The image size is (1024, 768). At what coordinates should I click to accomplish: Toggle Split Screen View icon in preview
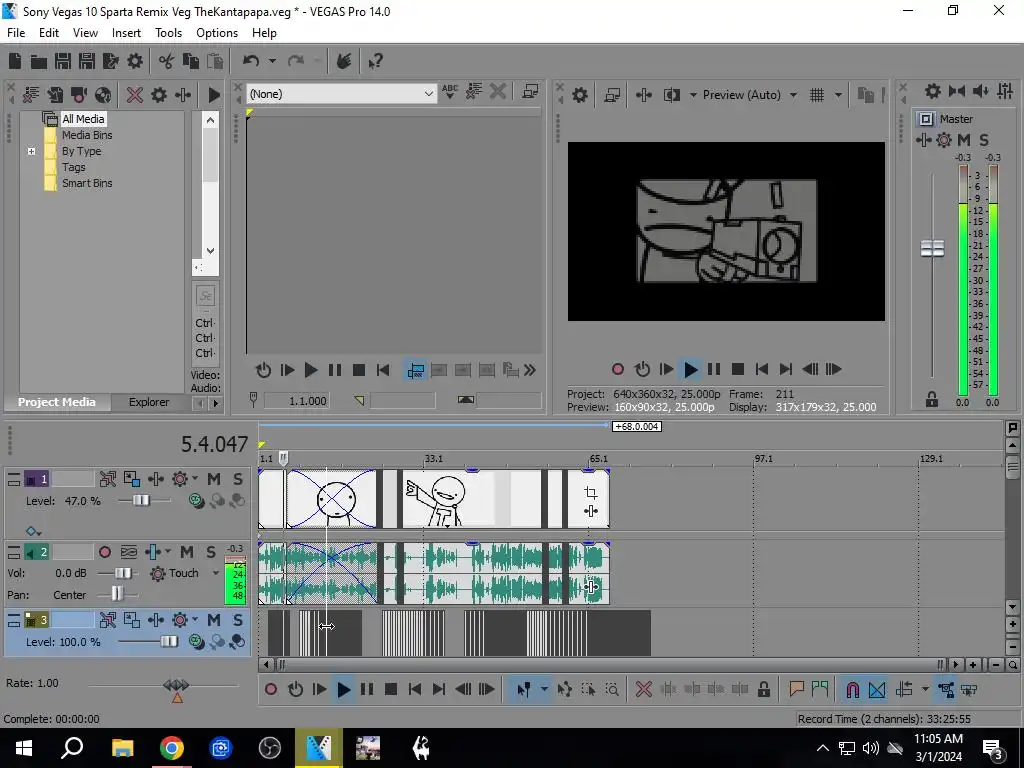tap(671, 95)
